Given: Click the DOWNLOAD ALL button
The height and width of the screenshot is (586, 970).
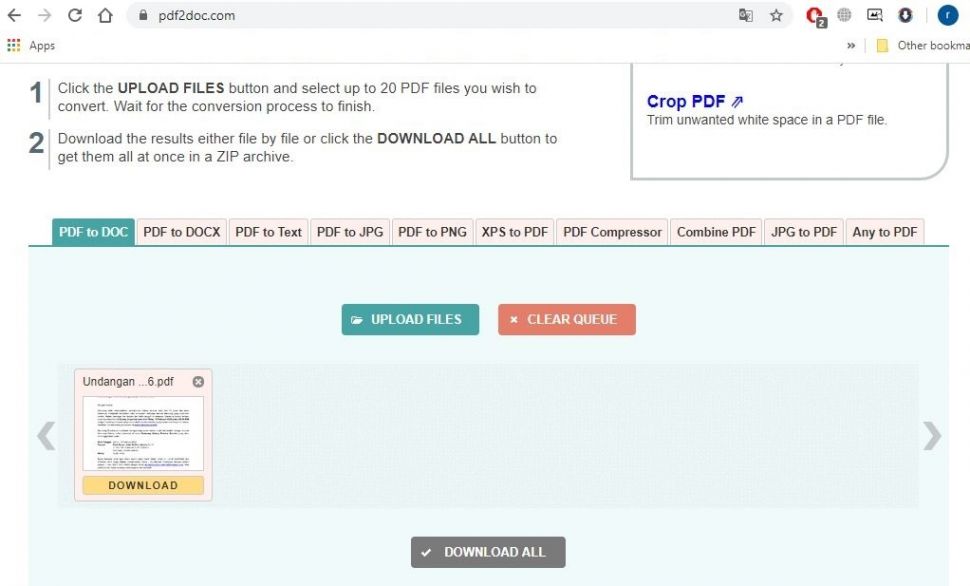Looking at the screenshot, I should (488, 552).
